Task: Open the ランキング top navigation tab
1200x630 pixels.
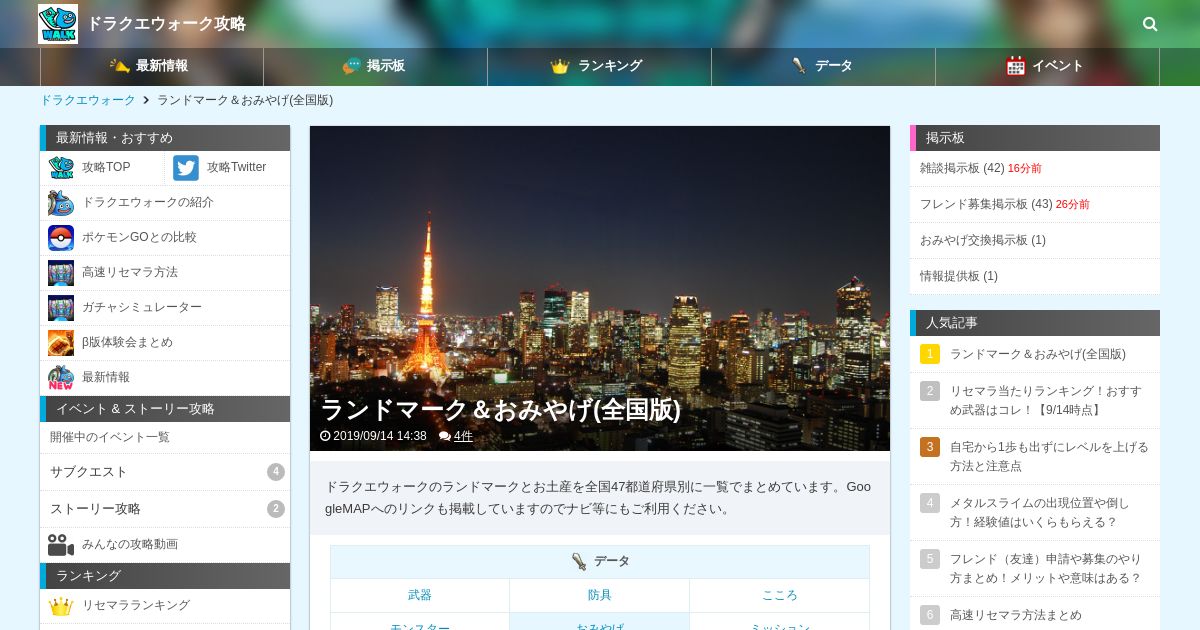Action: click(600, 66)
